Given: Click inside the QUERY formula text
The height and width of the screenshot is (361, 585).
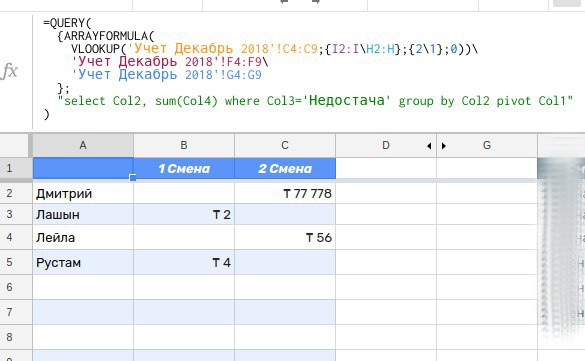Looking at the screenshot, I should [308, 69].
